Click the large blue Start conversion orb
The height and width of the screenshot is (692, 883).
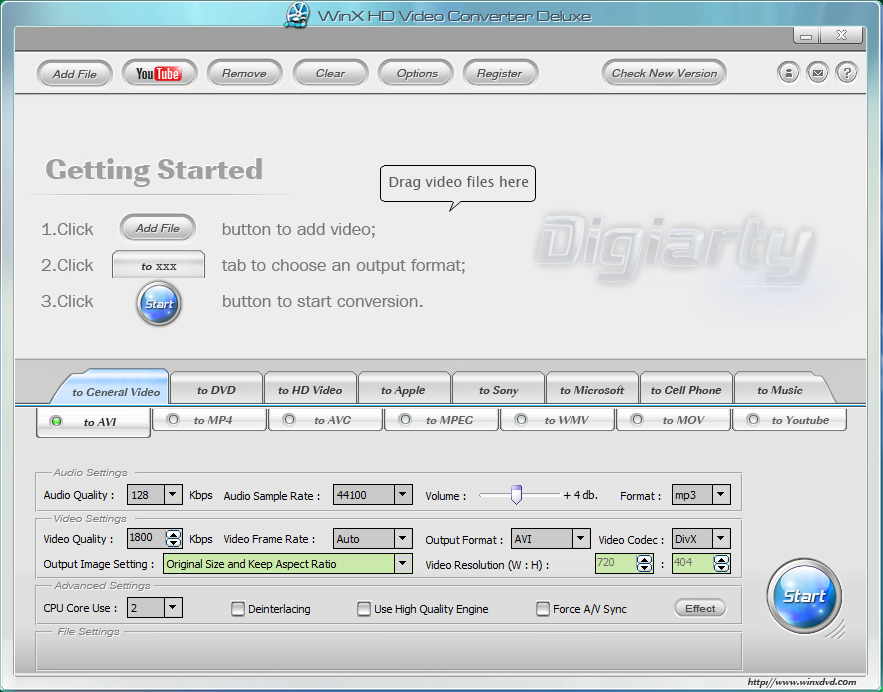pos(804,596)
